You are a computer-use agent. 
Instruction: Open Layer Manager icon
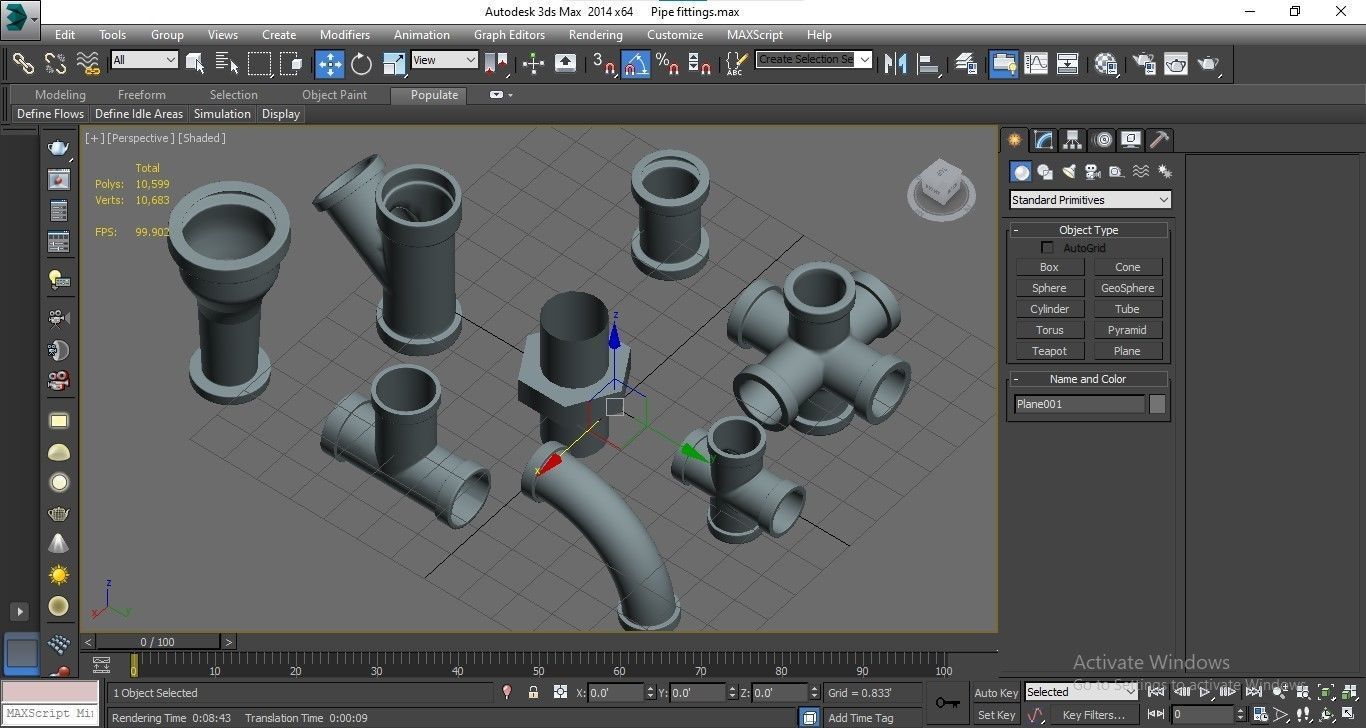tap(966, 63)
